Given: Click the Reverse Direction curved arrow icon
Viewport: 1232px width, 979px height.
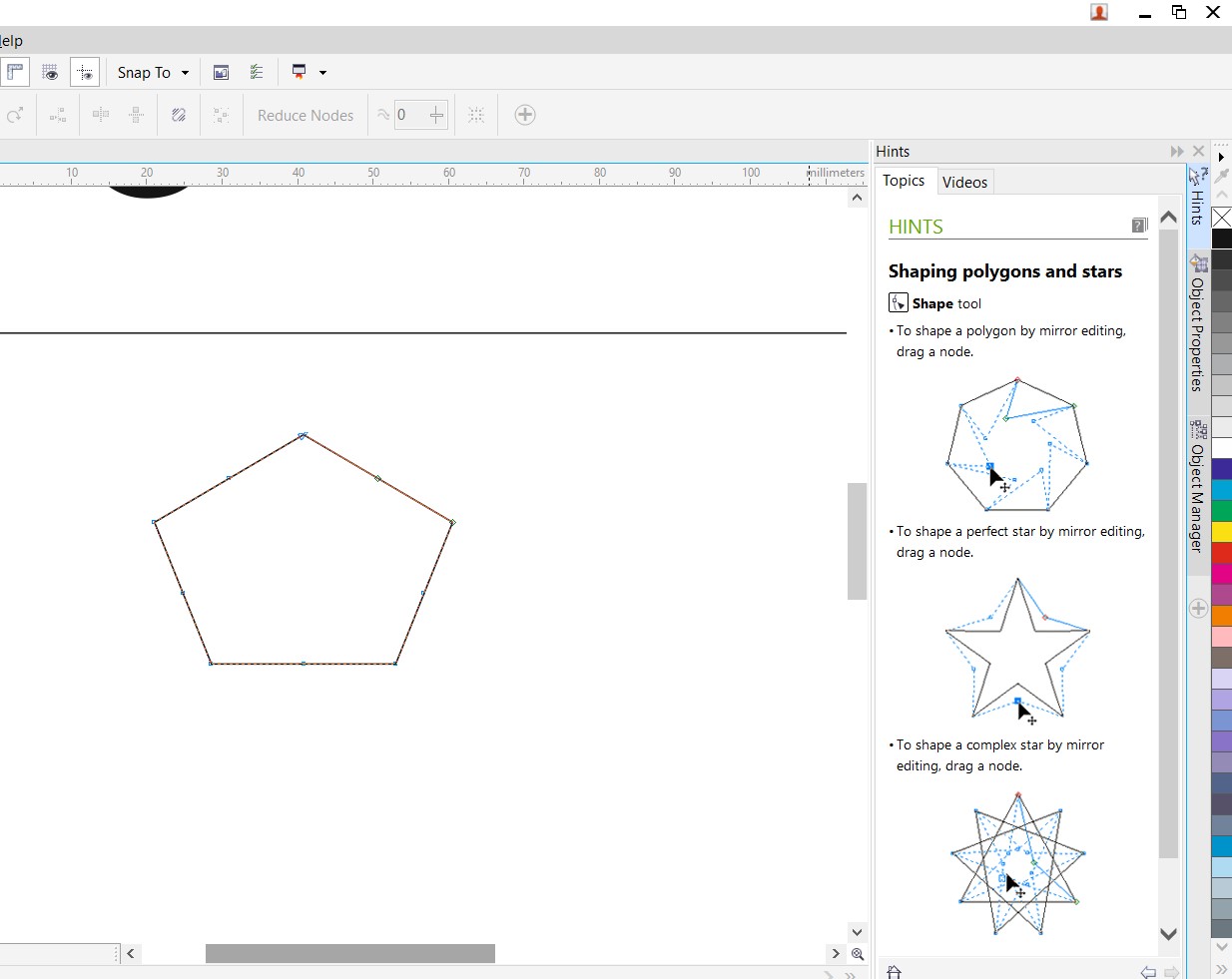Looking at the screenshot, I should 14,115.
